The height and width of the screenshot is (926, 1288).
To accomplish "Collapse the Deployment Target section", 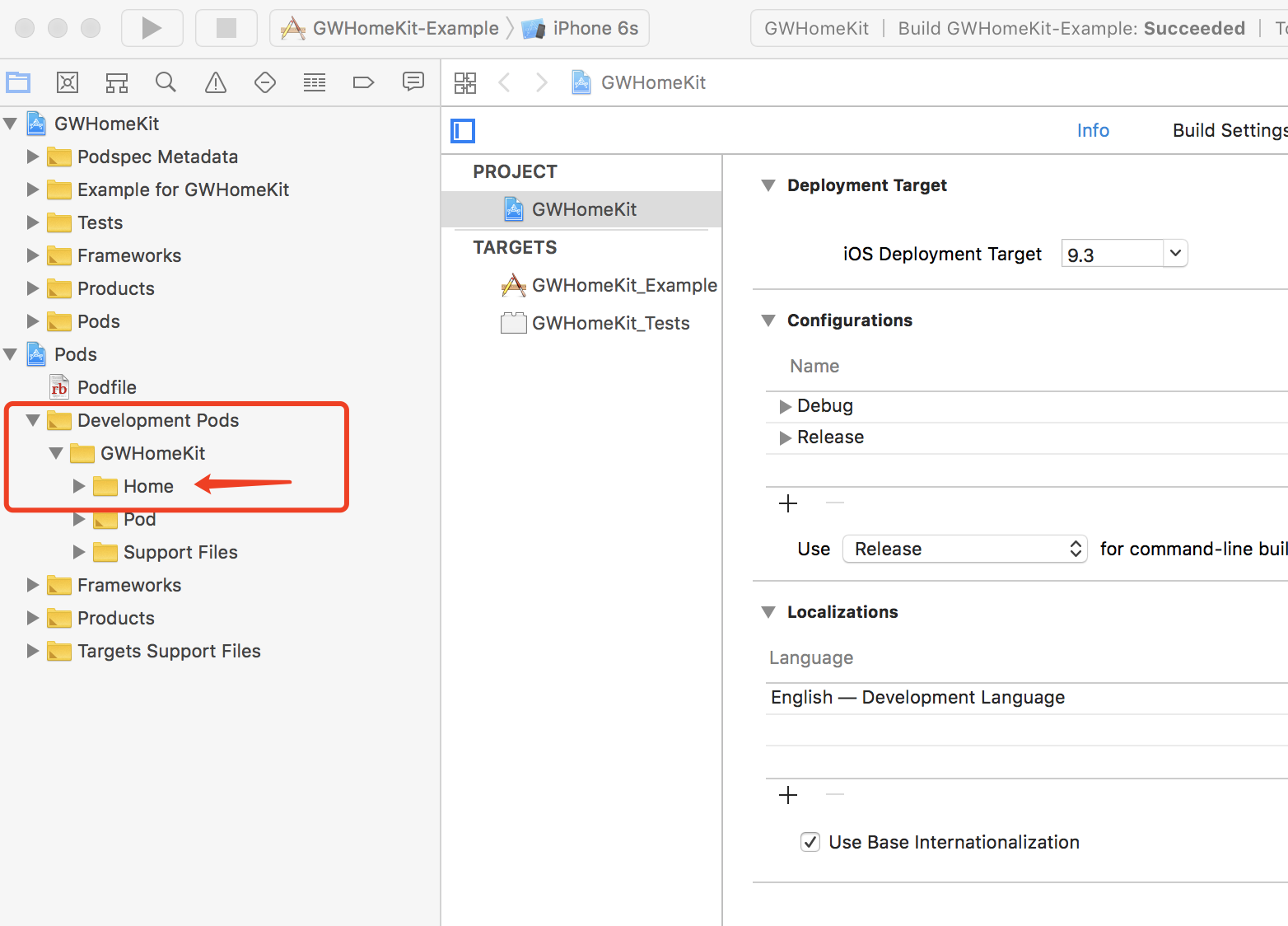I will click(x=768, y=185).
